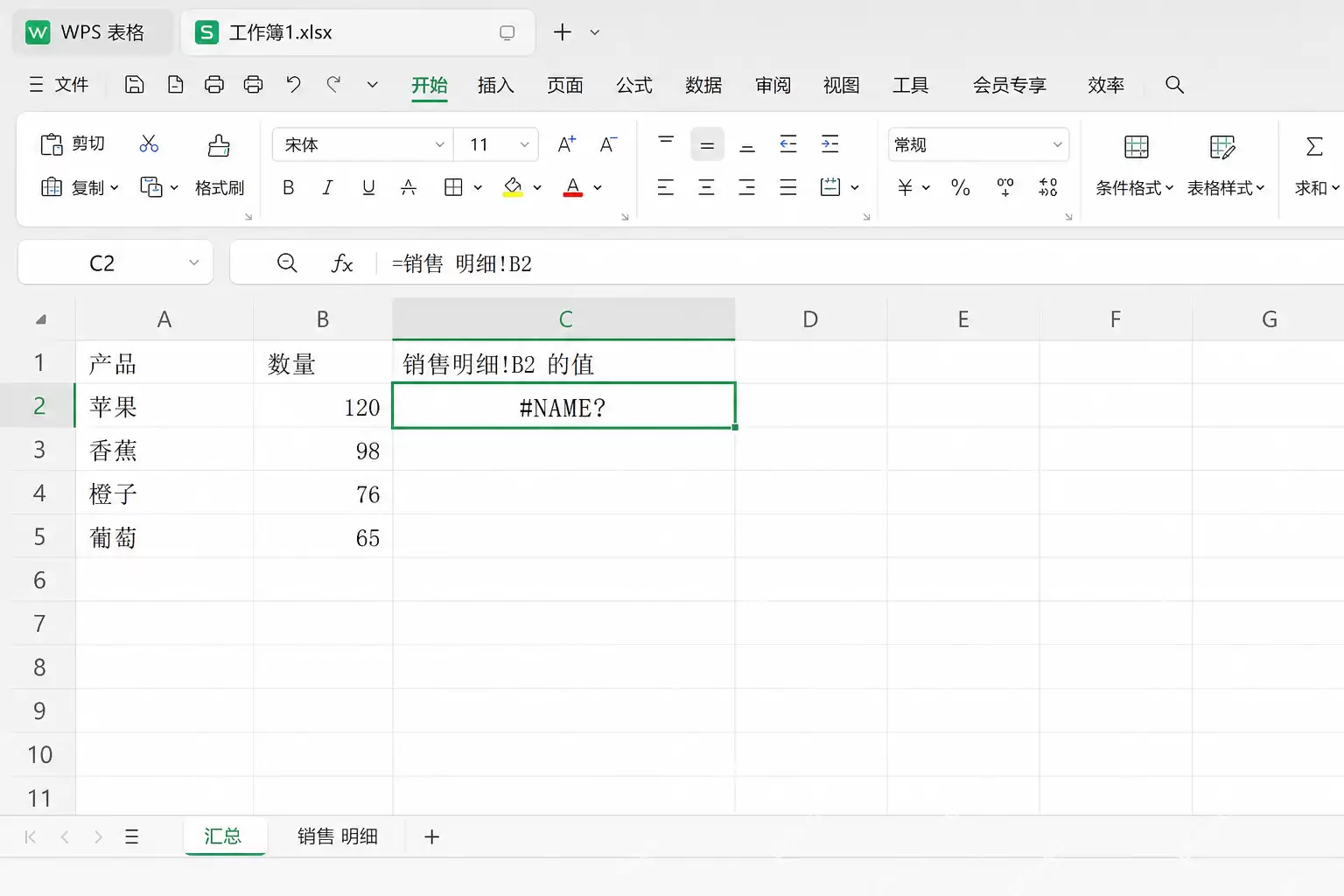Click the fill color bucket icon
Screen dimensions: 1344x896
pos(514,187)
